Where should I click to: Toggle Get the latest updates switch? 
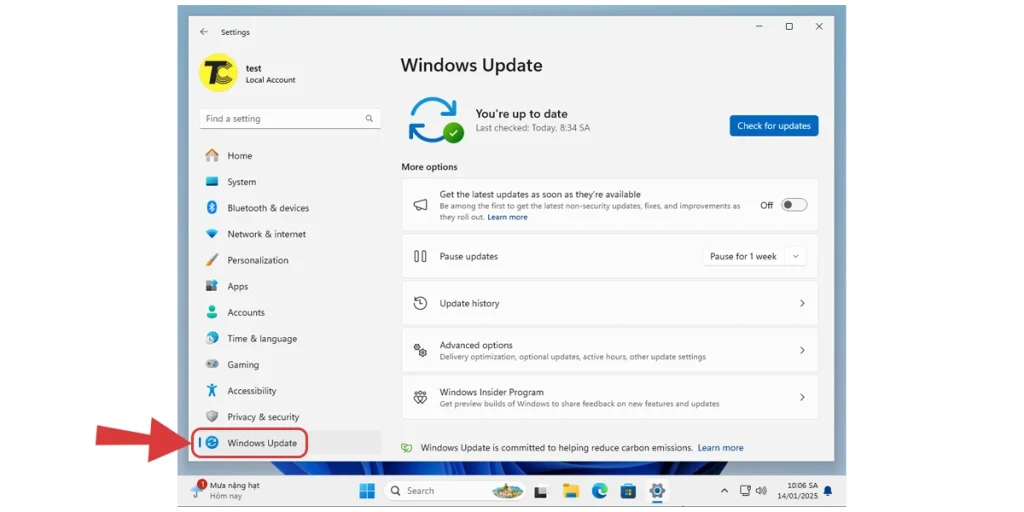pyautogui.click(x=794, y=205)
